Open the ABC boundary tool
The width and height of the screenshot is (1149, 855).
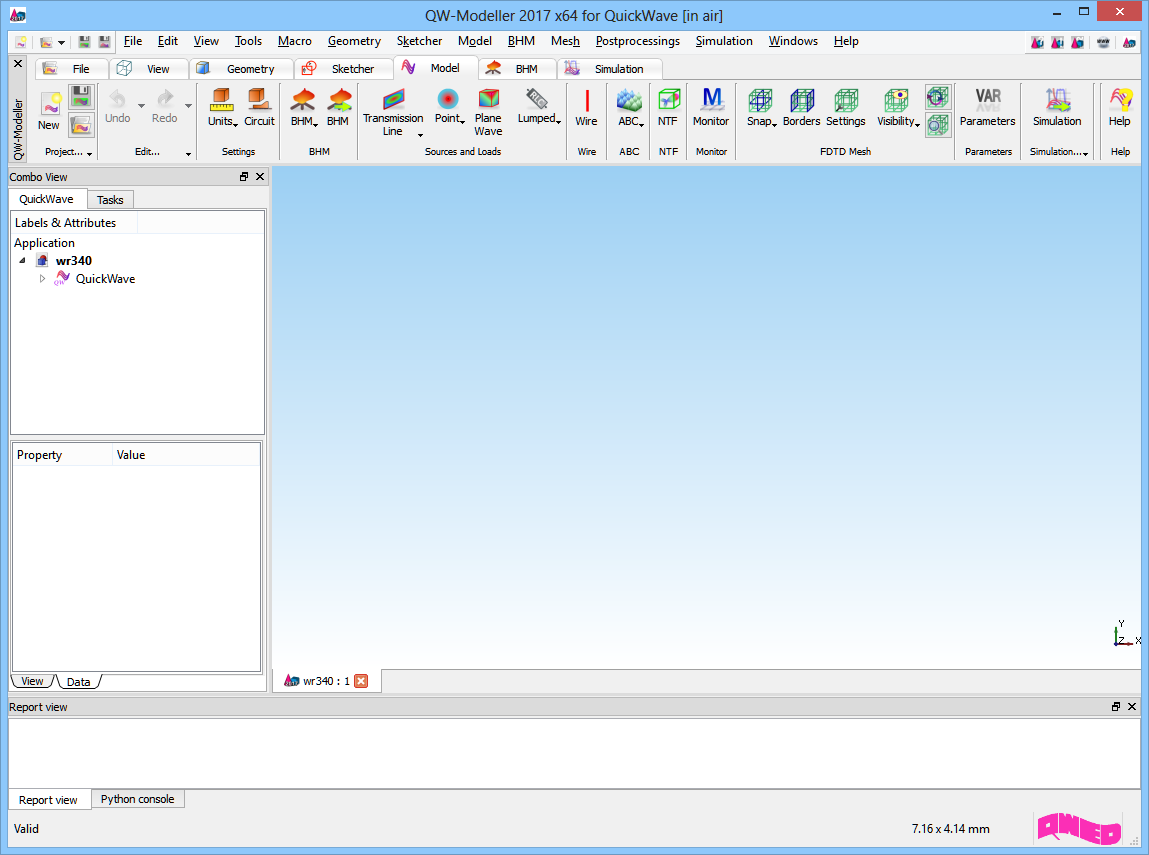[630, 107]
